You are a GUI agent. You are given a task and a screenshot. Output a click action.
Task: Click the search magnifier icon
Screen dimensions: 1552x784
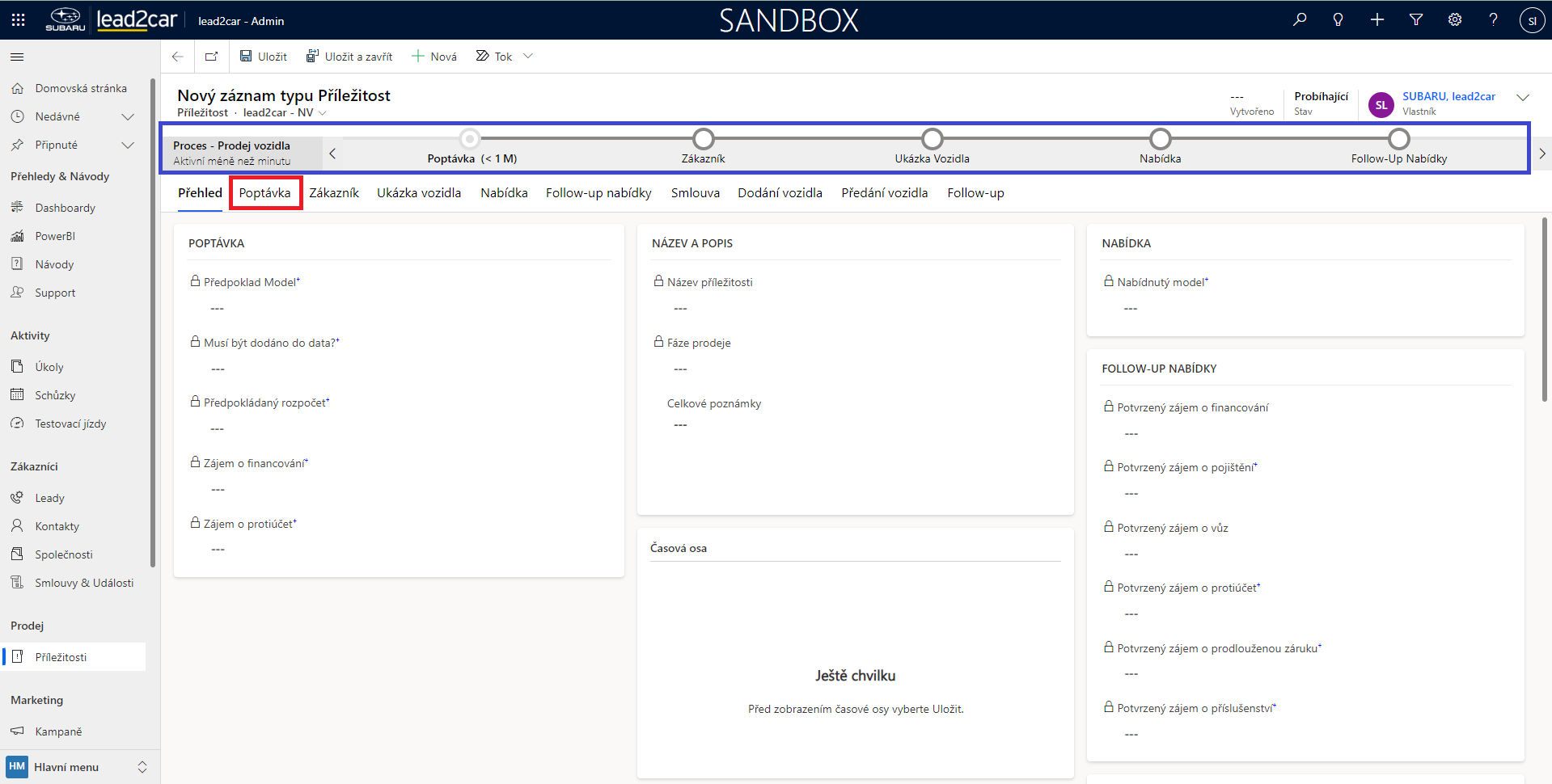pos(1300,20)
